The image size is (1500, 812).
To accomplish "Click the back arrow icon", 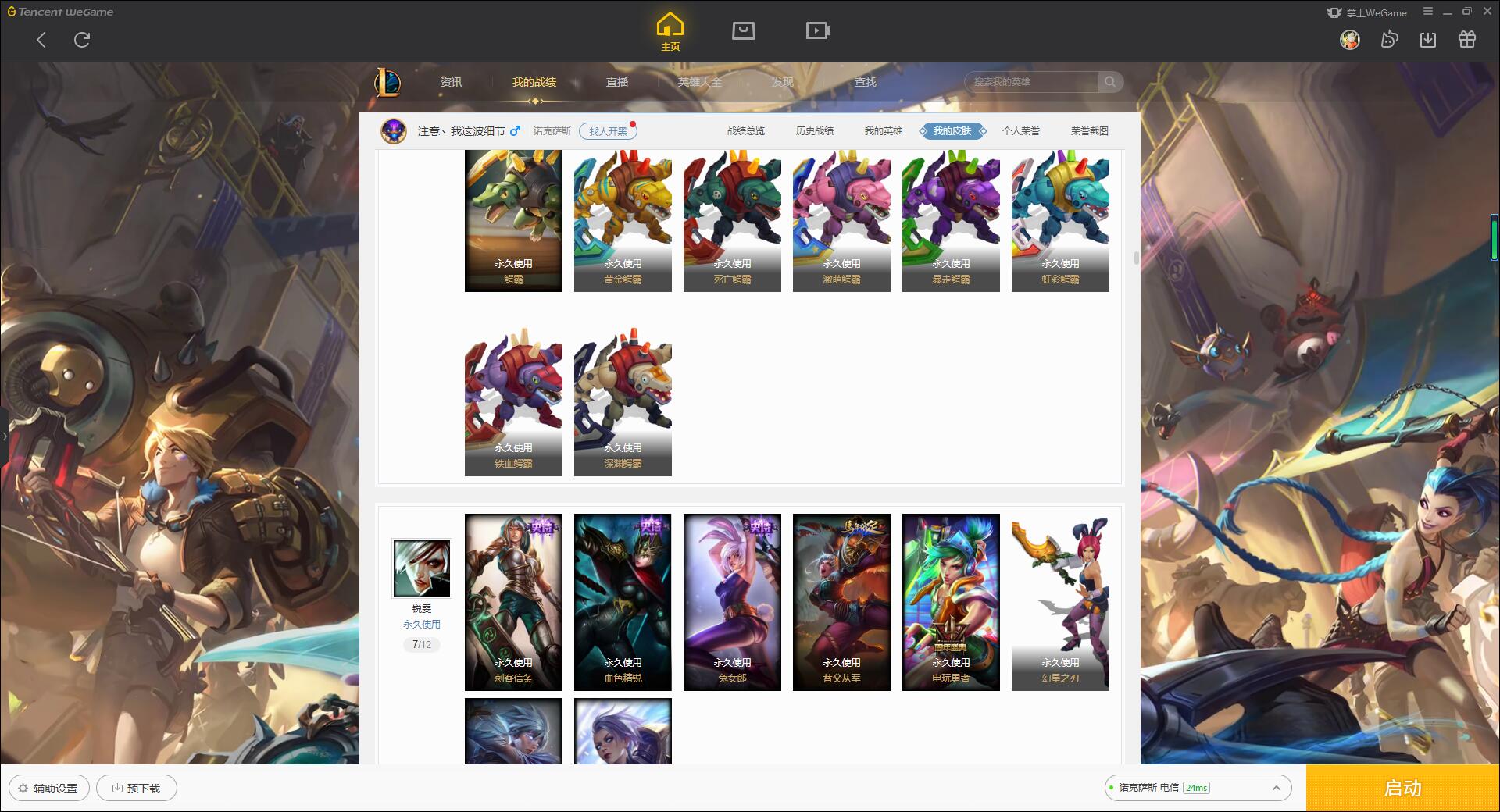I will tap(41, 40).
